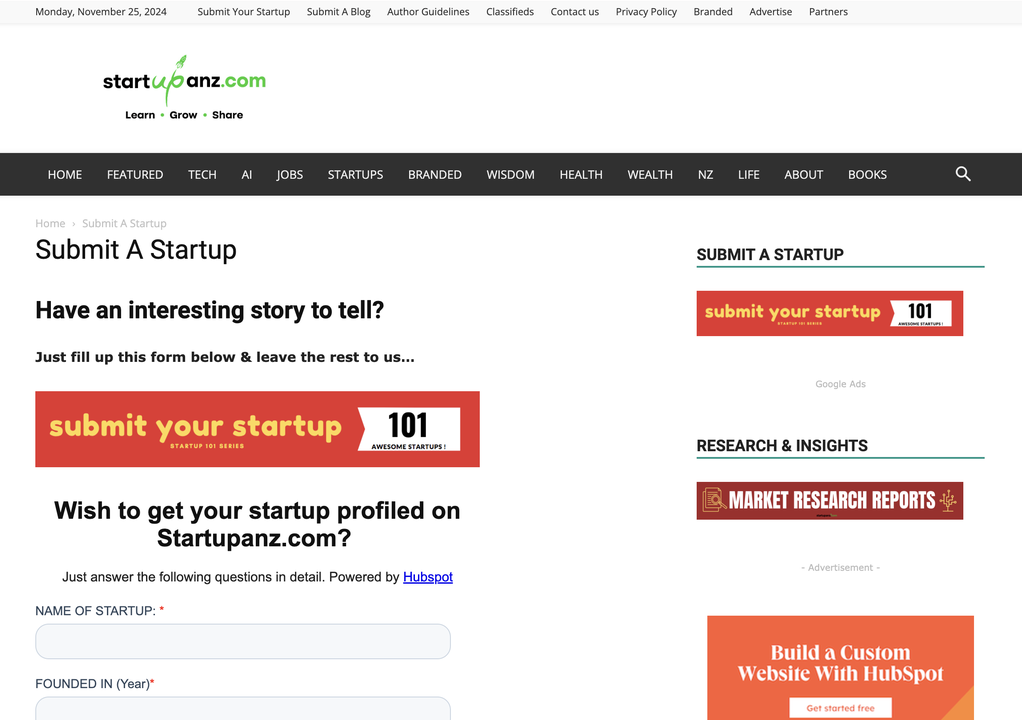Screen dimensions: 1022x720
Task: Click the large submit your startup banner
Action: point(257,429)
